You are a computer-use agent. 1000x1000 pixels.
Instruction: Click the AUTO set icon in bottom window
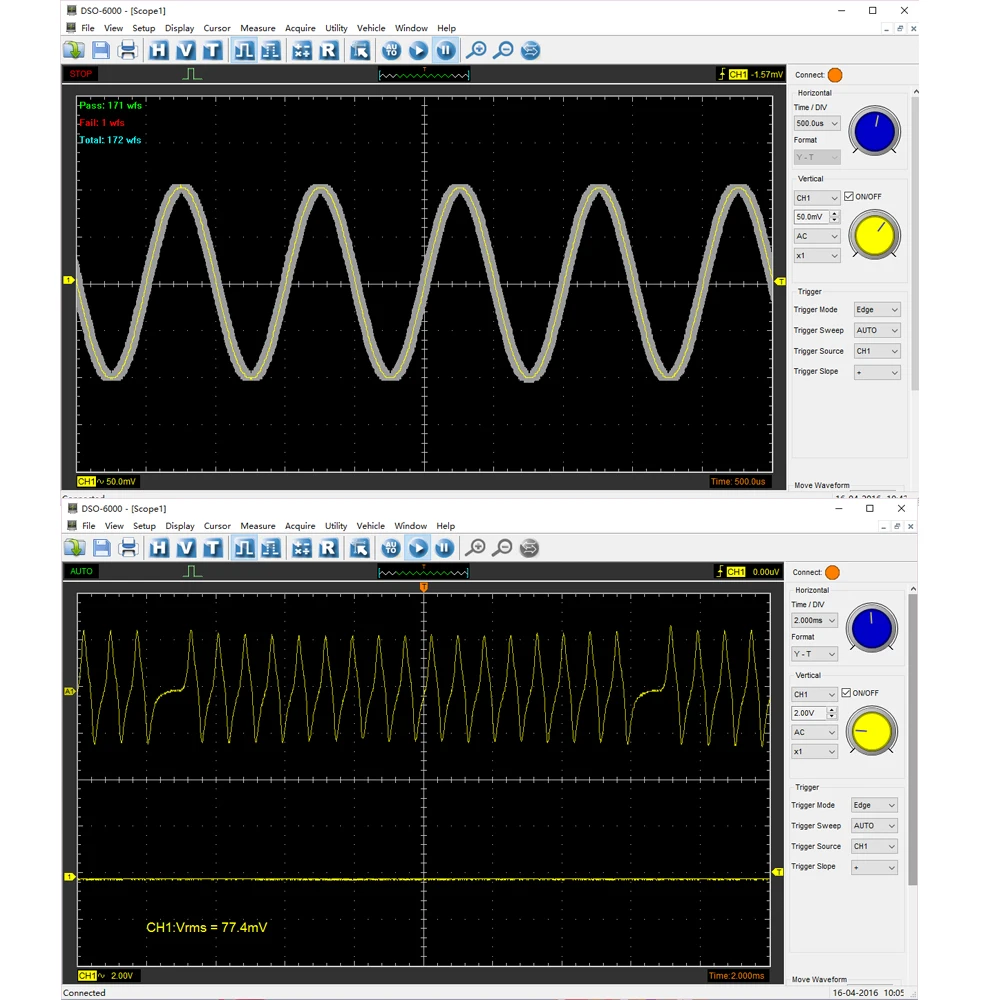[x=391, y=548]
